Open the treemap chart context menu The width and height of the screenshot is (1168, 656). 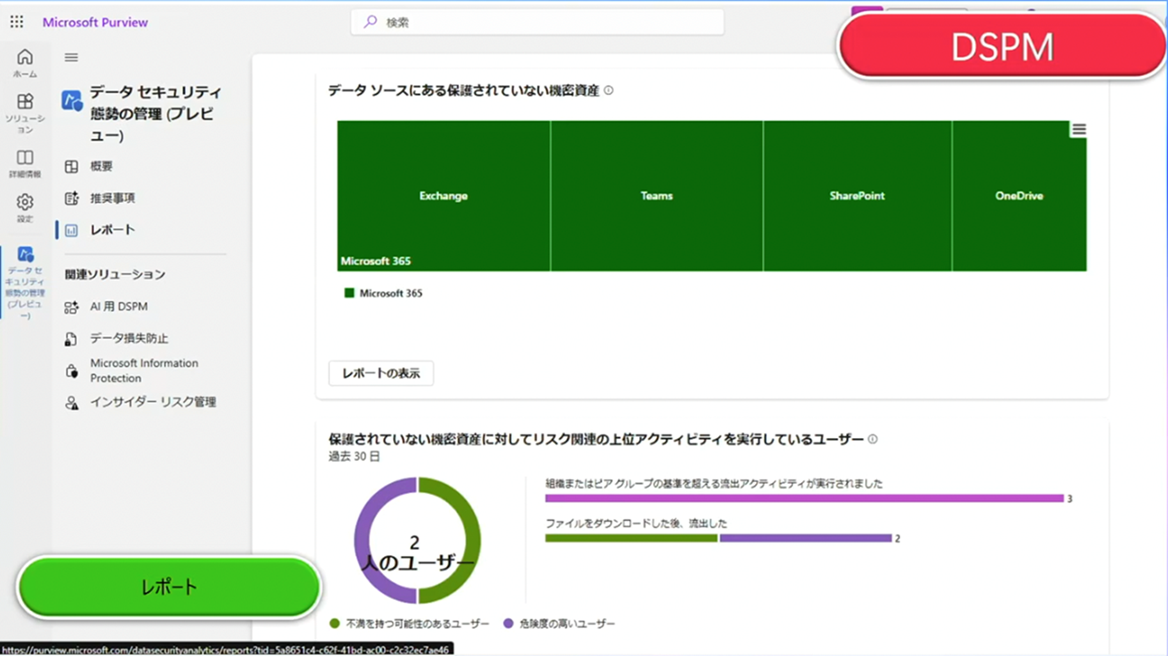tap(1078, 130)
